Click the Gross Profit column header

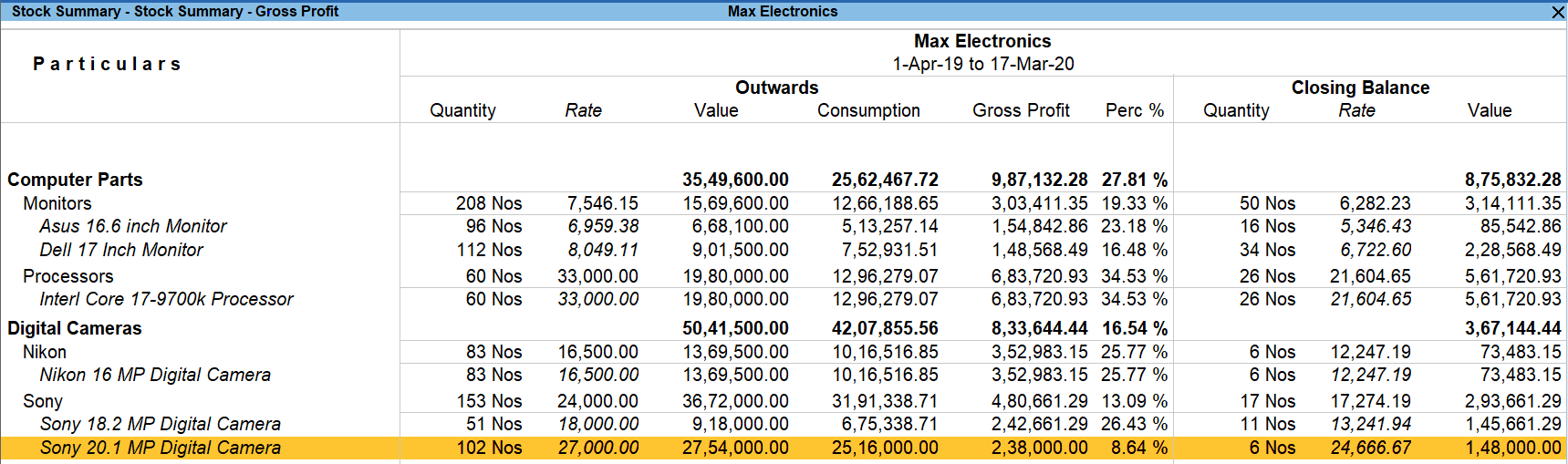click(1021, 110)
